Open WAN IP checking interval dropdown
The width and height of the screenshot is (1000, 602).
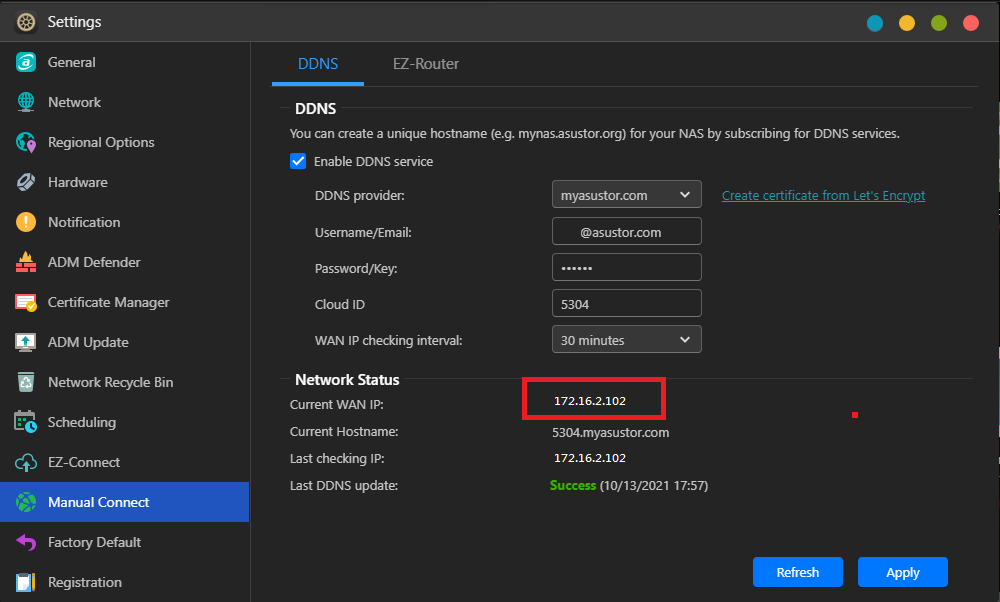[x=626, y=339]
